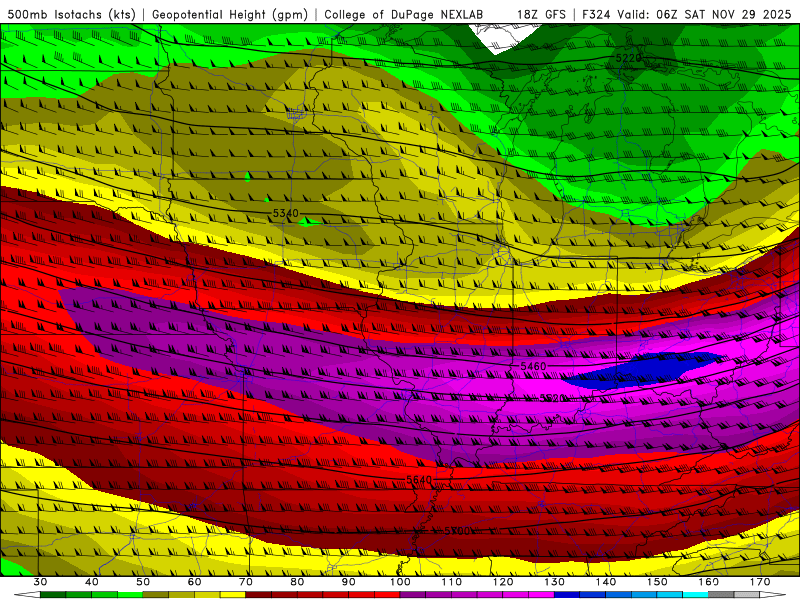Click the 70 value on the color scale
800x600 pixels.
pyautogui.click(x=246, y=582)
